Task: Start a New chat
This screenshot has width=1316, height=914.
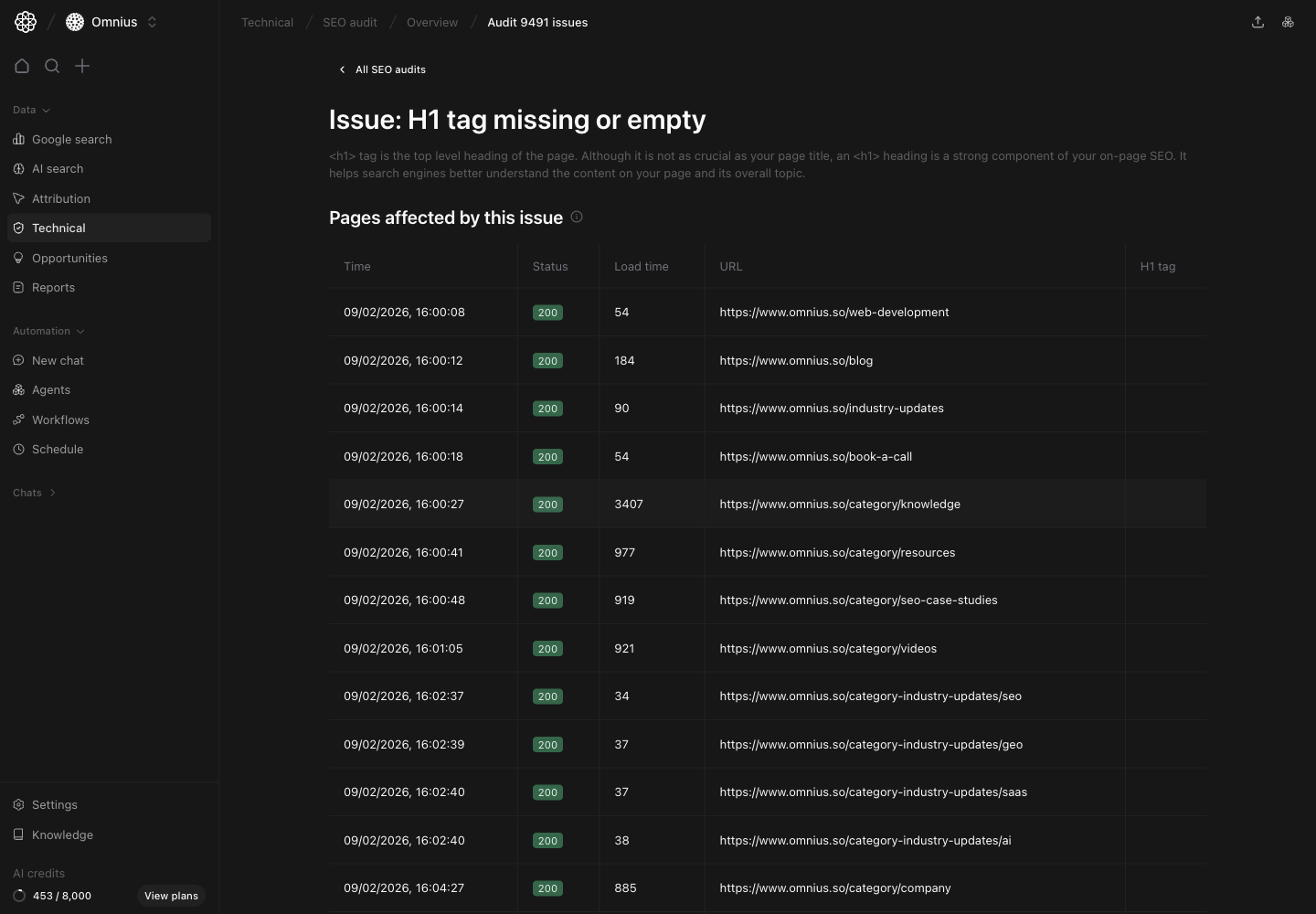Action: [58, 360]
